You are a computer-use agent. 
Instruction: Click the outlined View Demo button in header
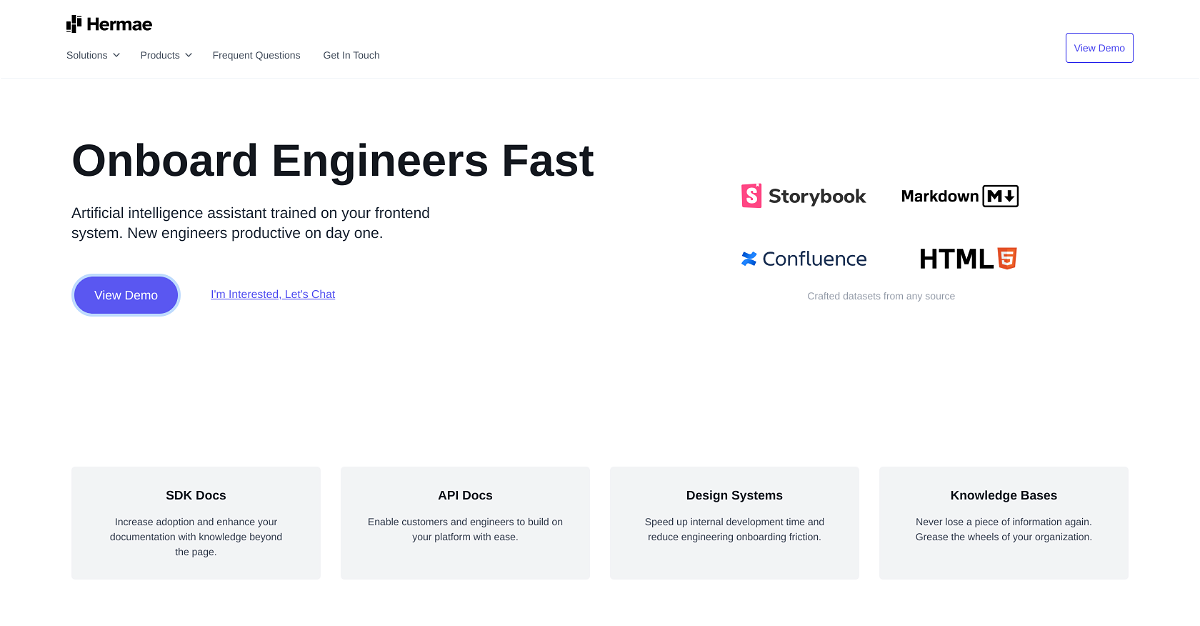click(1099, 48)
